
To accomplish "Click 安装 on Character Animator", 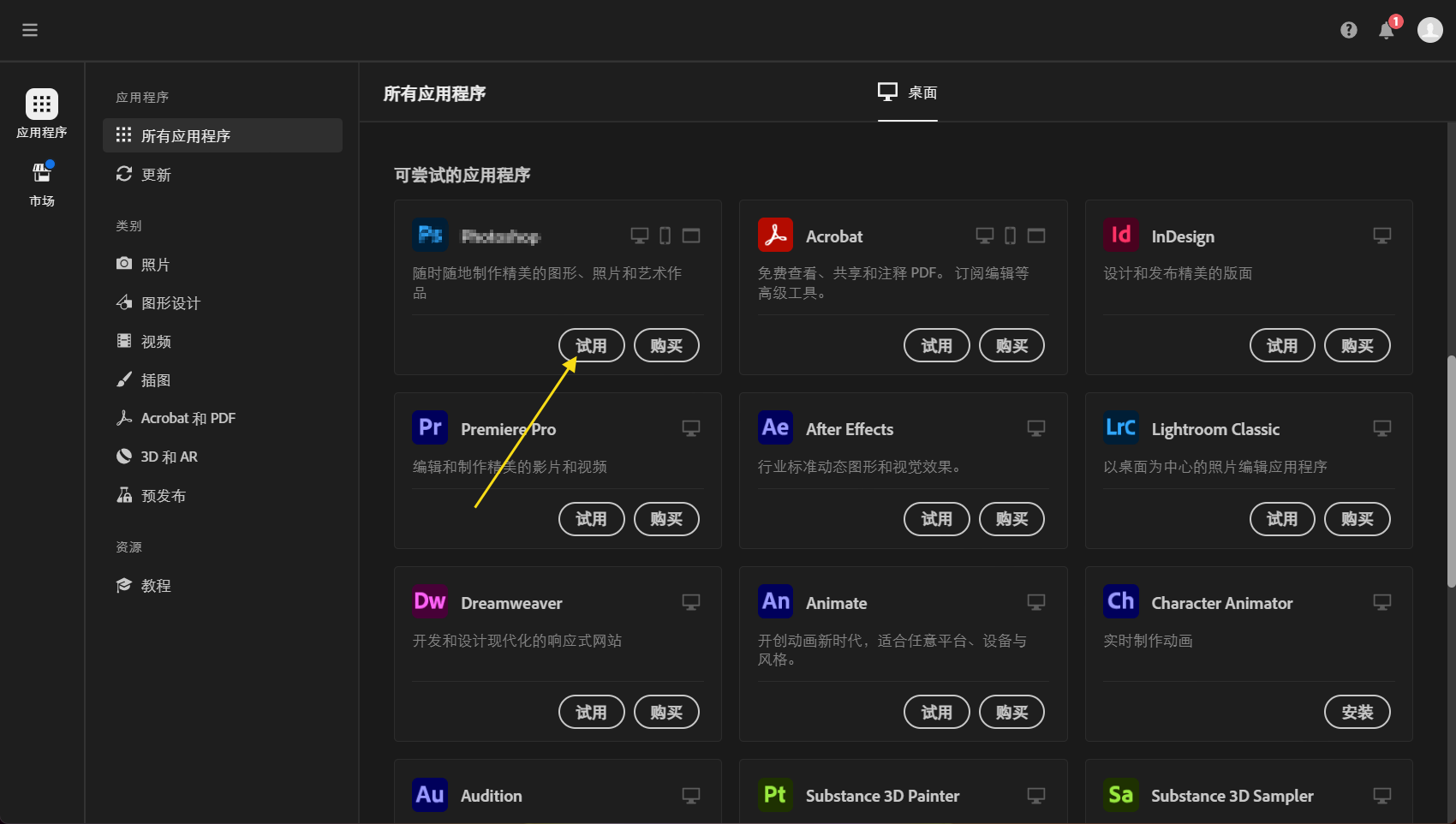I will (x=1357, y=712).
